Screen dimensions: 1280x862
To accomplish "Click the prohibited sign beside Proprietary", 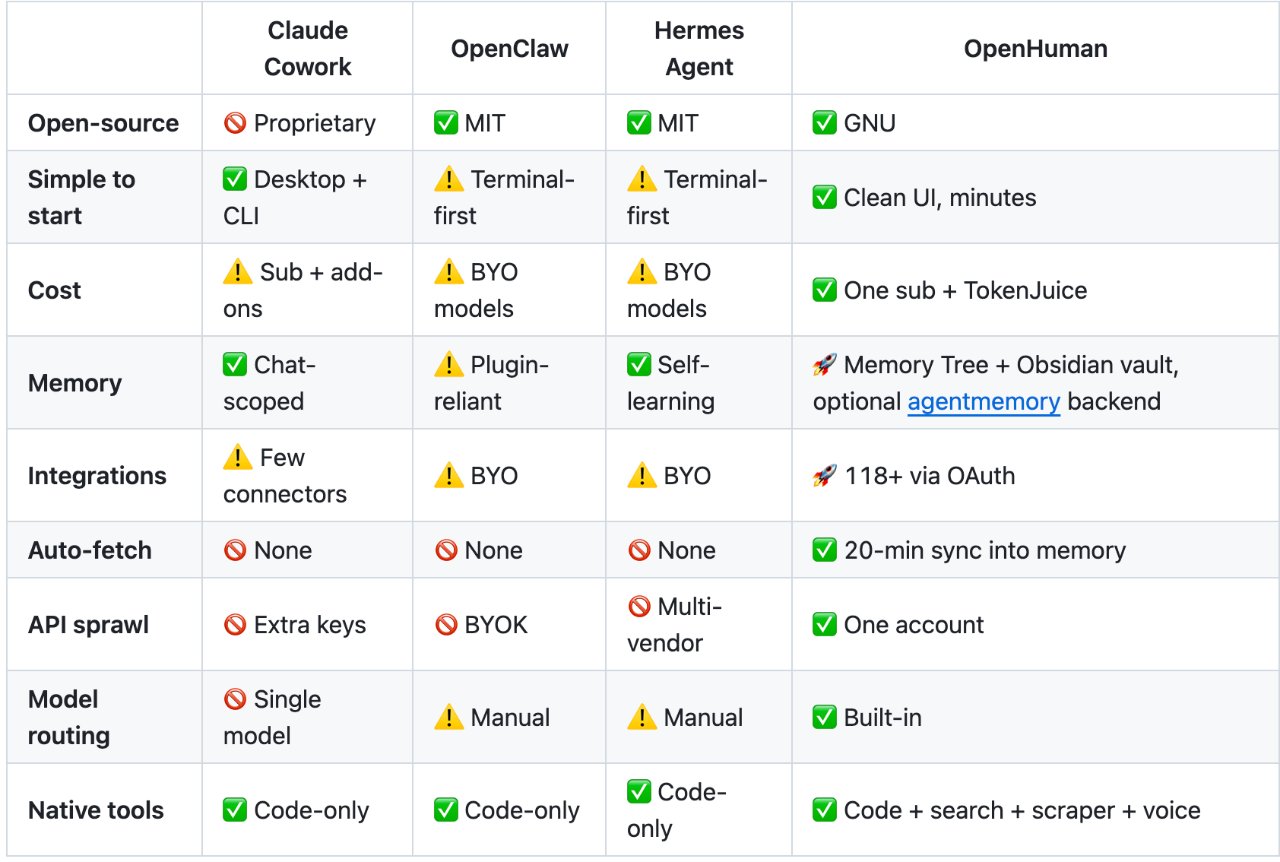I will (235, 124).
